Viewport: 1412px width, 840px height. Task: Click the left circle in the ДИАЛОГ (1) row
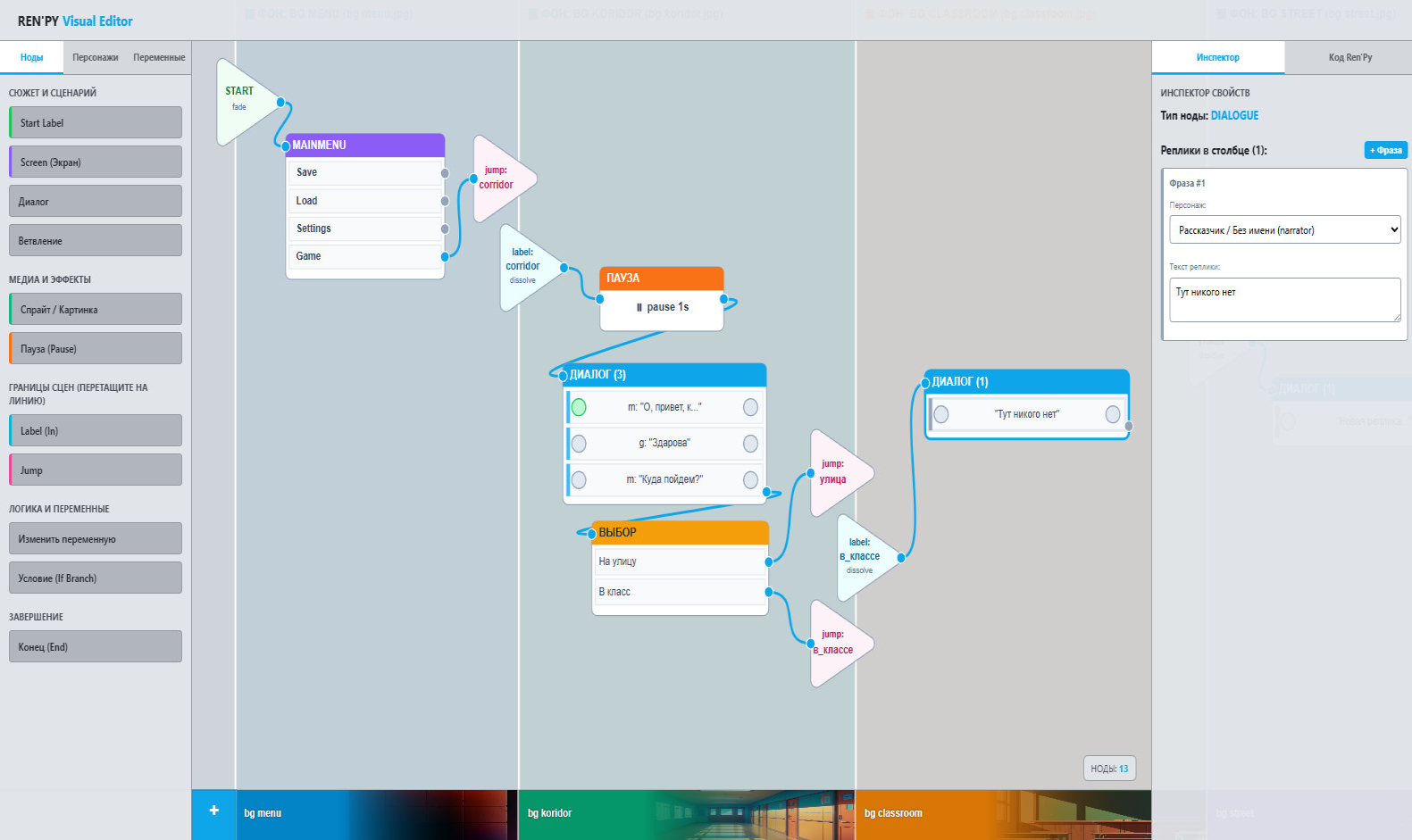coord(941,414)
